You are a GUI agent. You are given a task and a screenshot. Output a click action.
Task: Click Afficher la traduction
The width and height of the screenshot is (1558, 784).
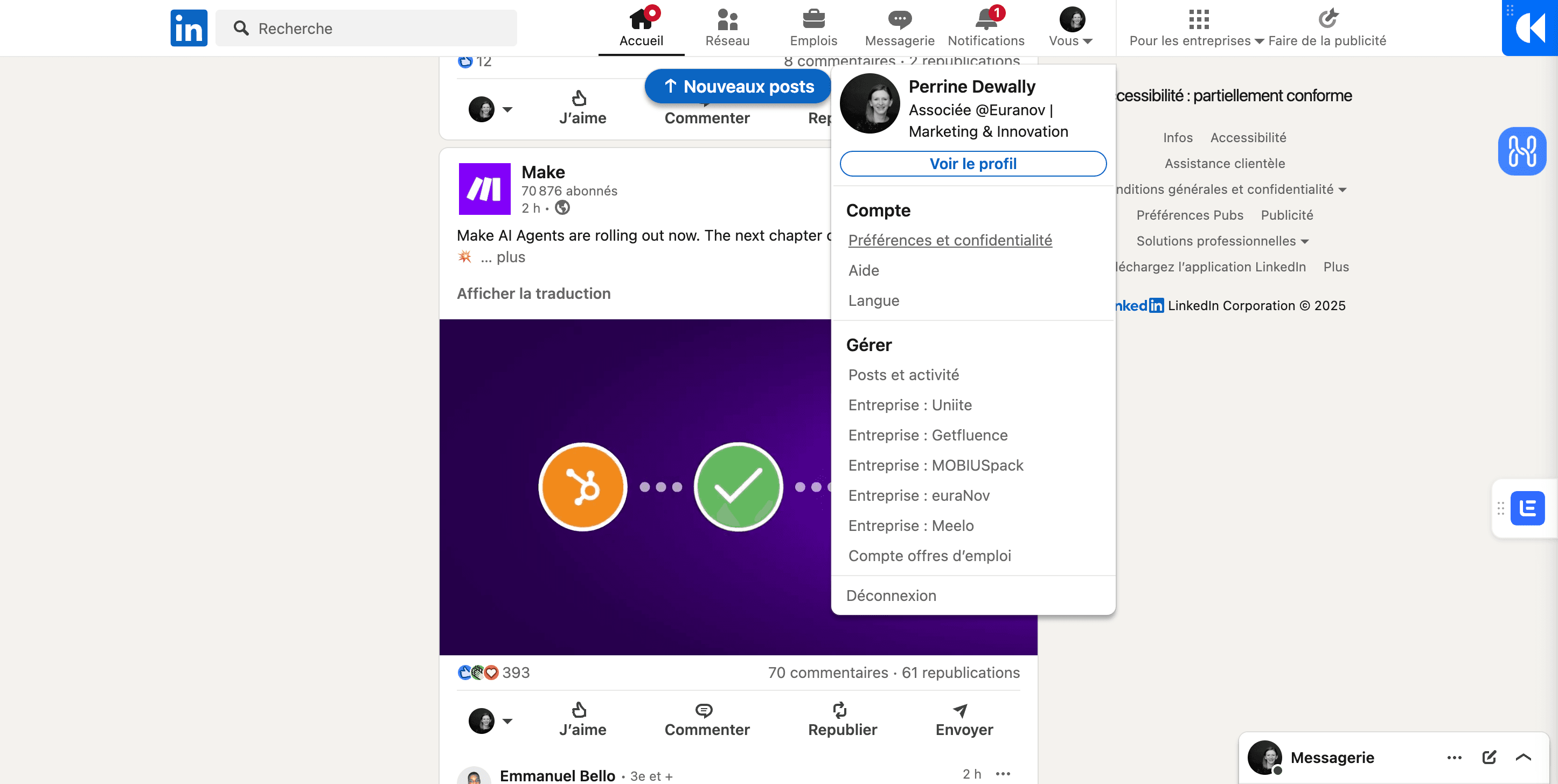[533, 294]
